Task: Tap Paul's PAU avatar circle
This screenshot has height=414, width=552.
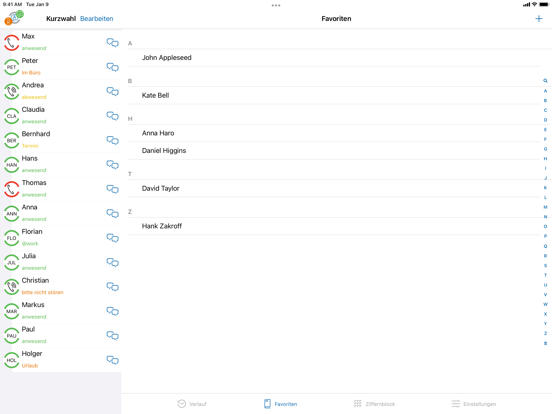Action: 12,335
